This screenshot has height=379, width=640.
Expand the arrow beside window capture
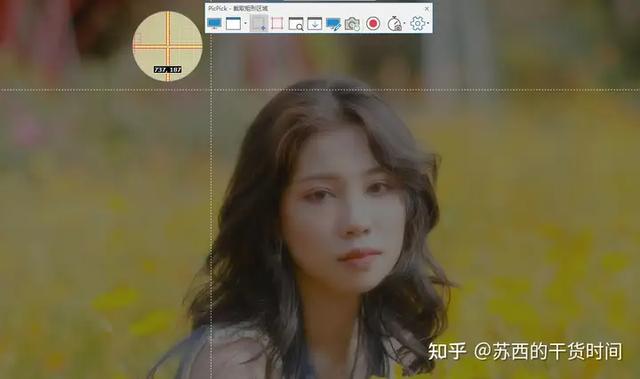point(245,23)
